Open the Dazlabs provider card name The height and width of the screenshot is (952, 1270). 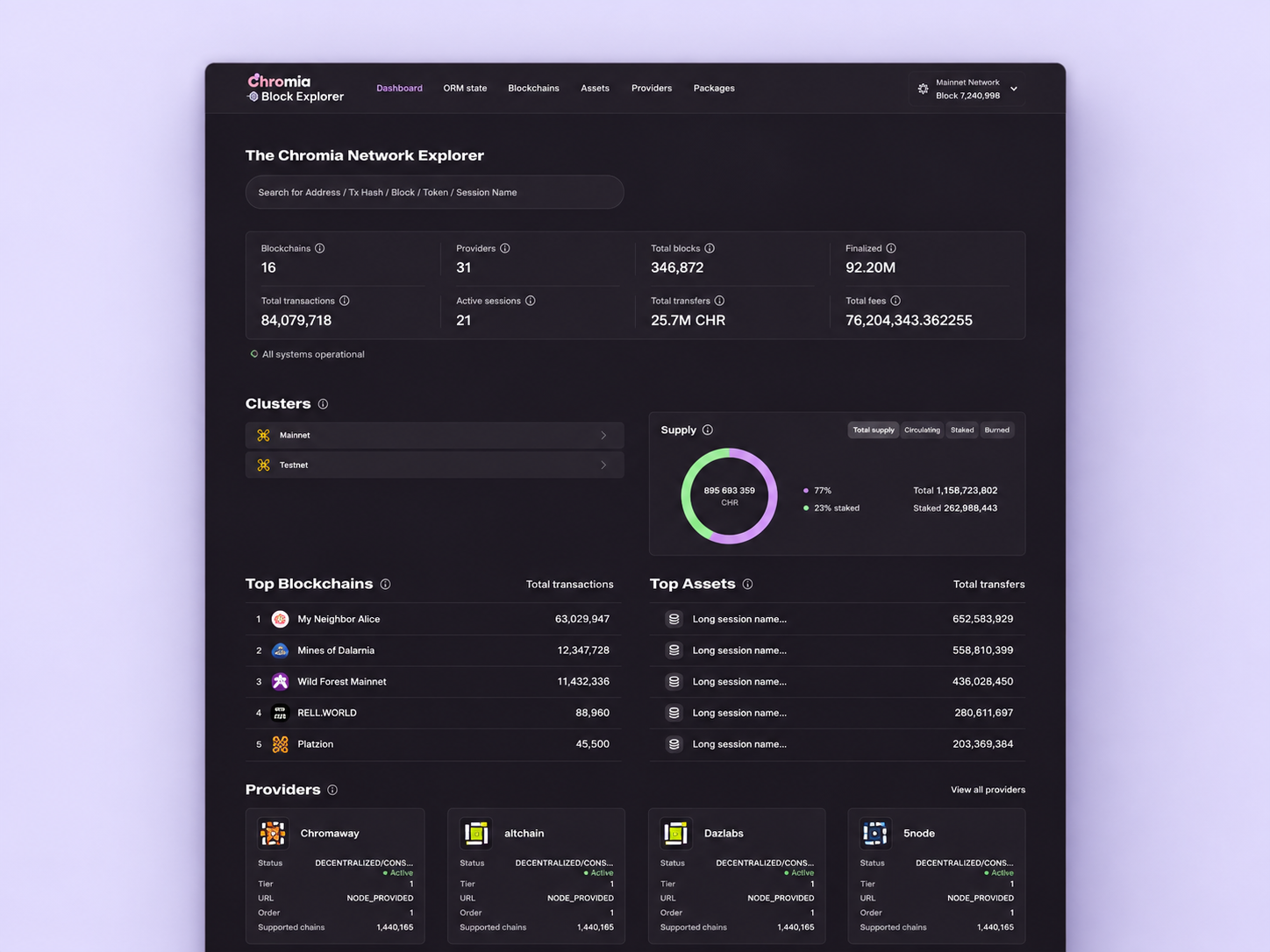(724, 834)
